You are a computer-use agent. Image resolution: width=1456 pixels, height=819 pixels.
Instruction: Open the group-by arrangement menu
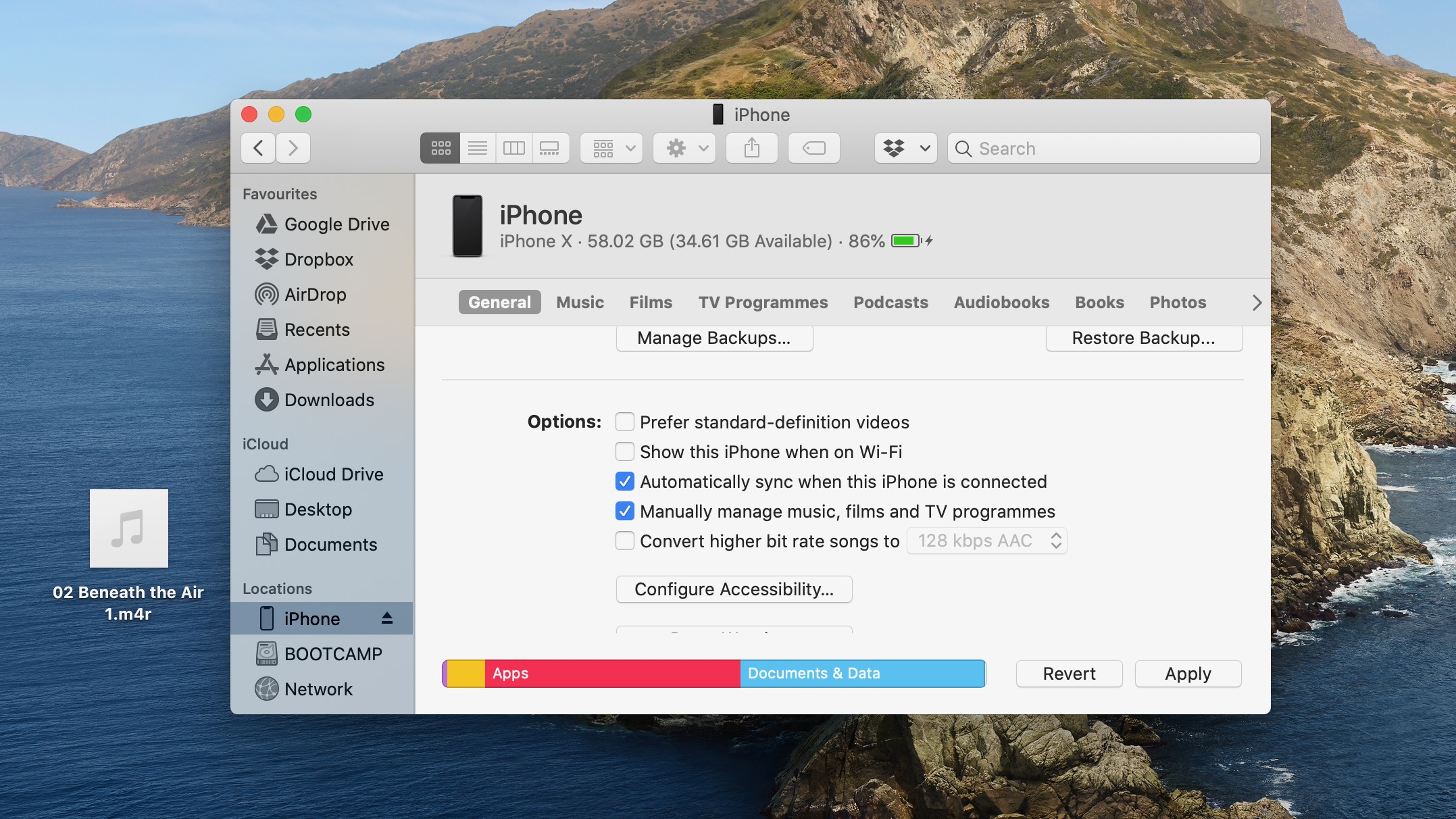pyautogui.click(x=611, y=148)
